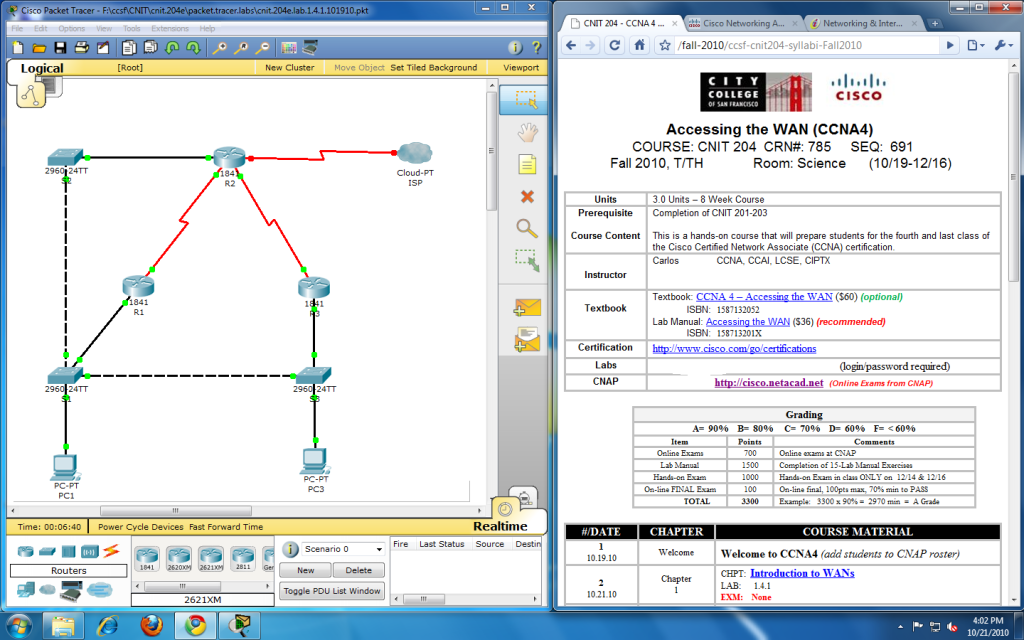Open Windows Explorer from taskbar

coord(63,626)
